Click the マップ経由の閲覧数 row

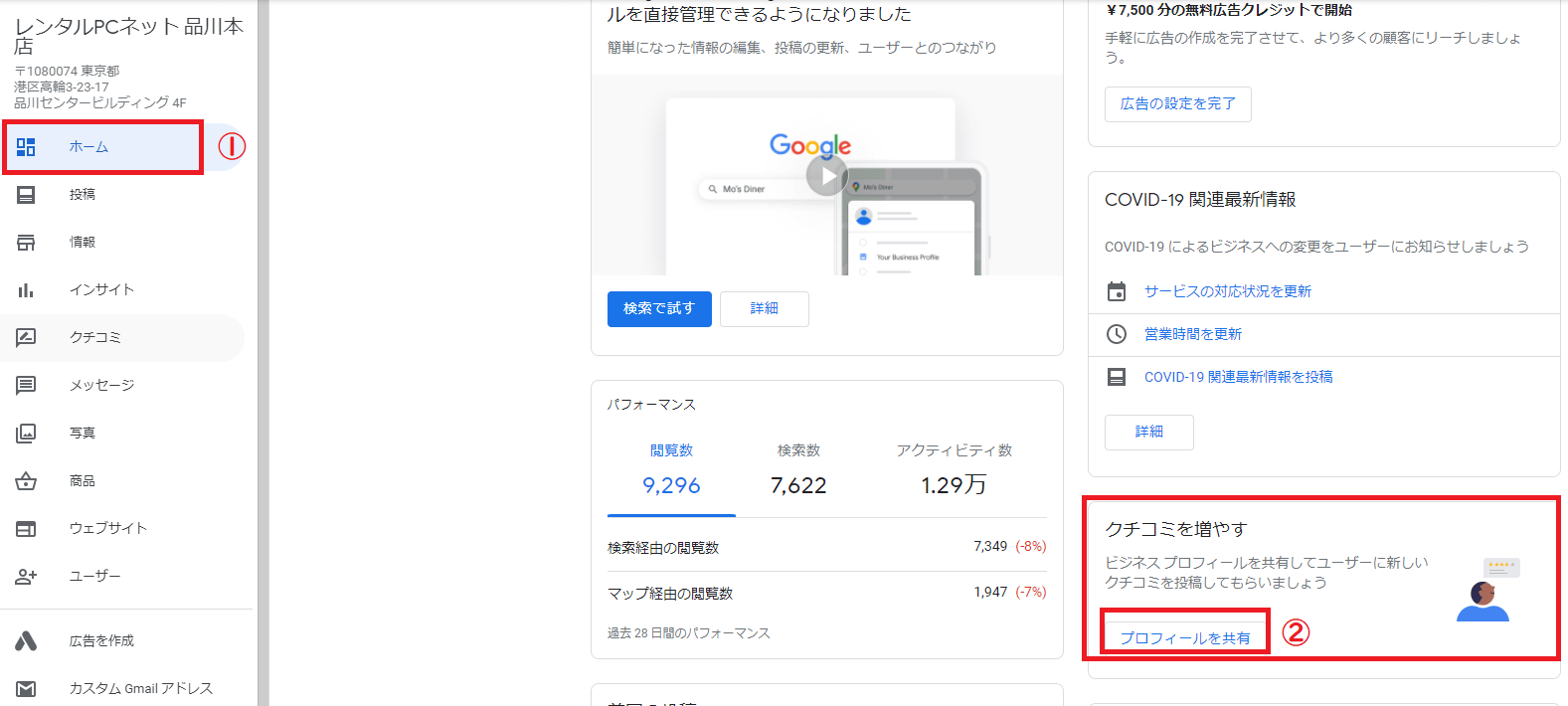tap(827, 594)
